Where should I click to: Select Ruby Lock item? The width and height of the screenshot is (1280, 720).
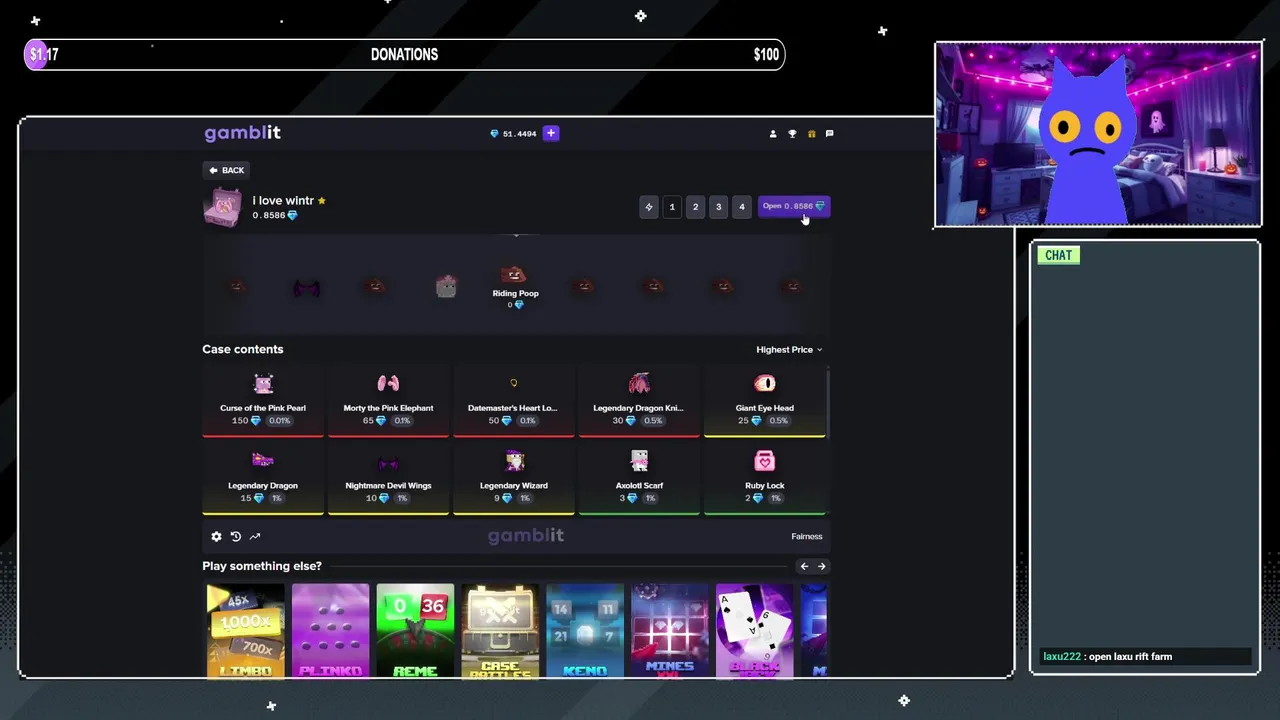[765, 478]
